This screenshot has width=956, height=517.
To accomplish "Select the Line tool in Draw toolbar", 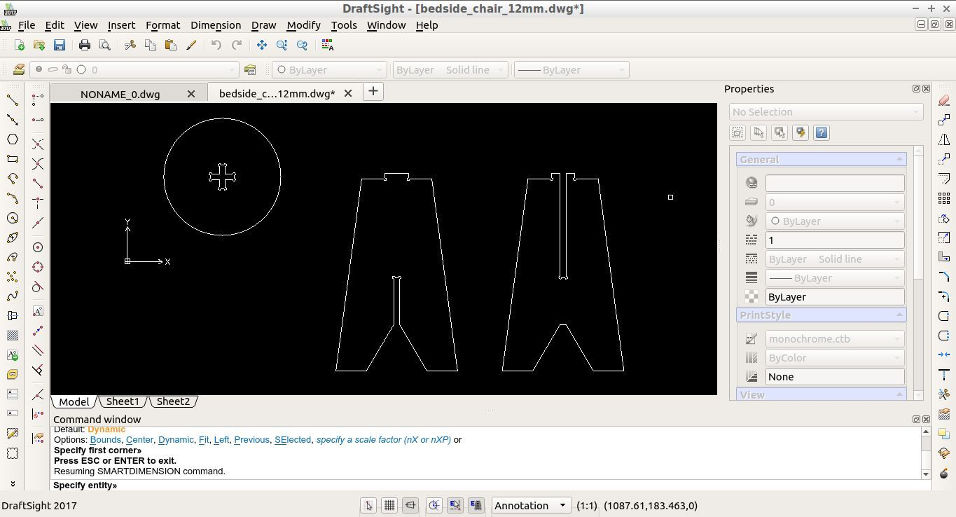I will (12, 100).
